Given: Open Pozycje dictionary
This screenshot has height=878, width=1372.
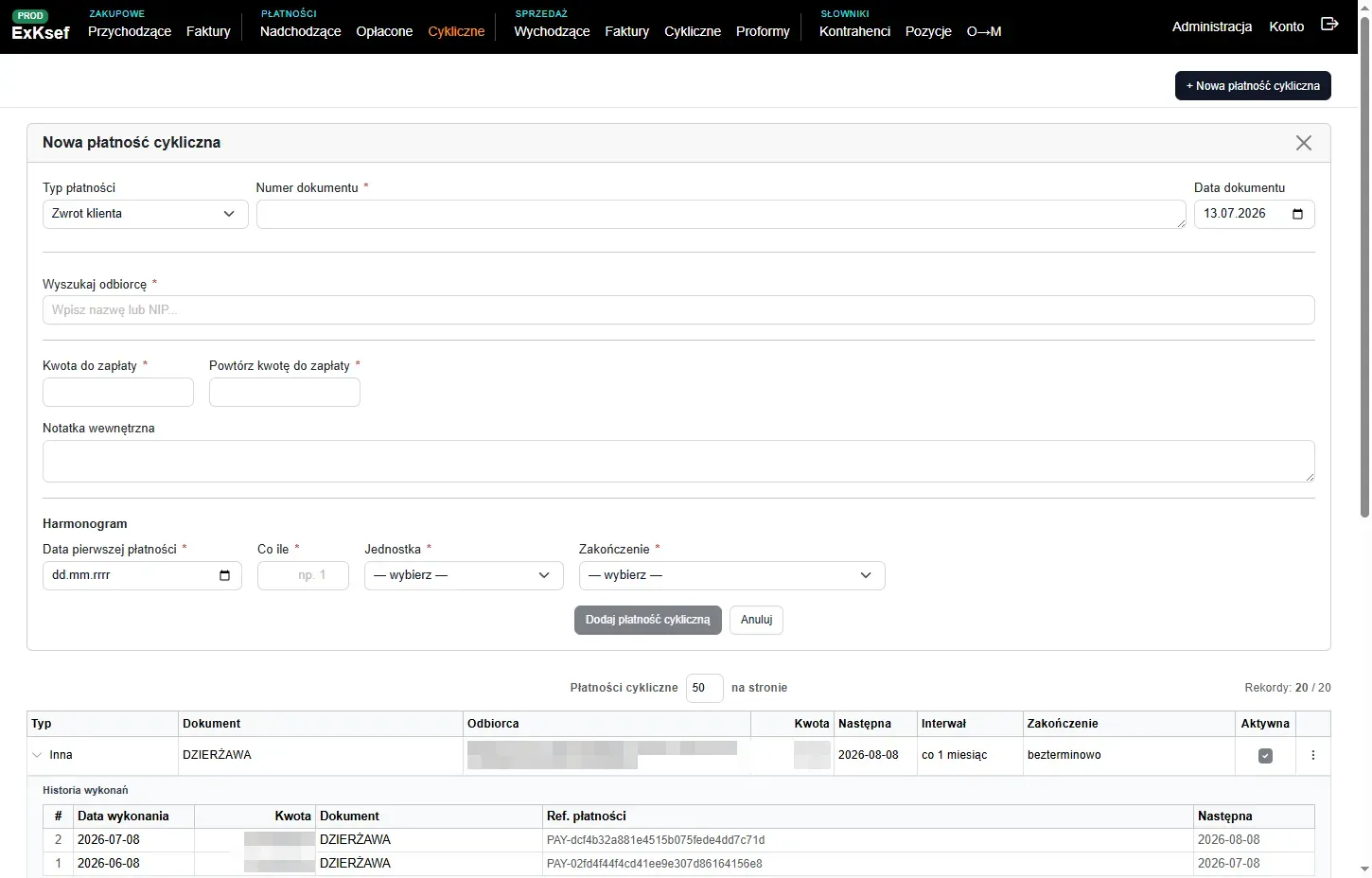Looking at the screenshot, I should click(x=928, y=31).
